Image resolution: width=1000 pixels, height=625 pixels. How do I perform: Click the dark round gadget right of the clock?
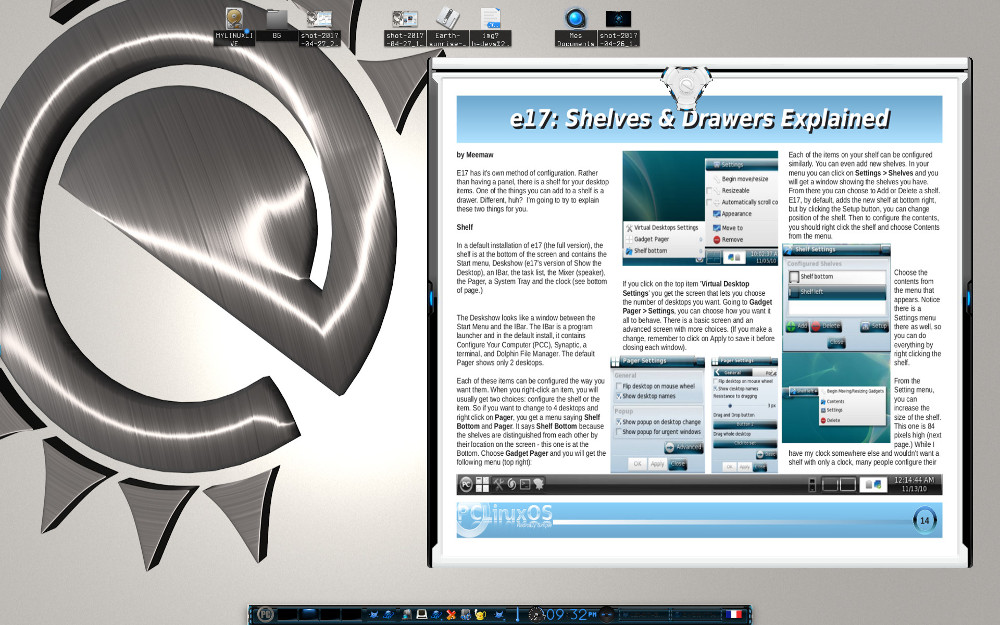tap(607, 615)
